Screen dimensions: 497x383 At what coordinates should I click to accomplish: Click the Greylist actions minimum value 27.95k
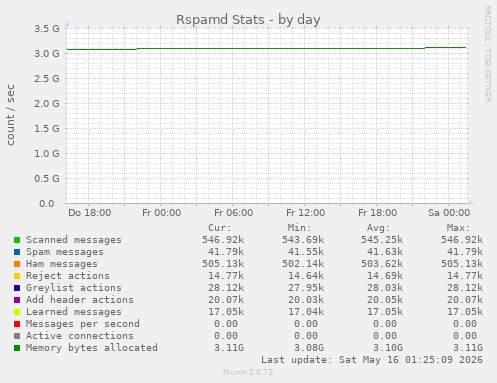coord(306,288)
